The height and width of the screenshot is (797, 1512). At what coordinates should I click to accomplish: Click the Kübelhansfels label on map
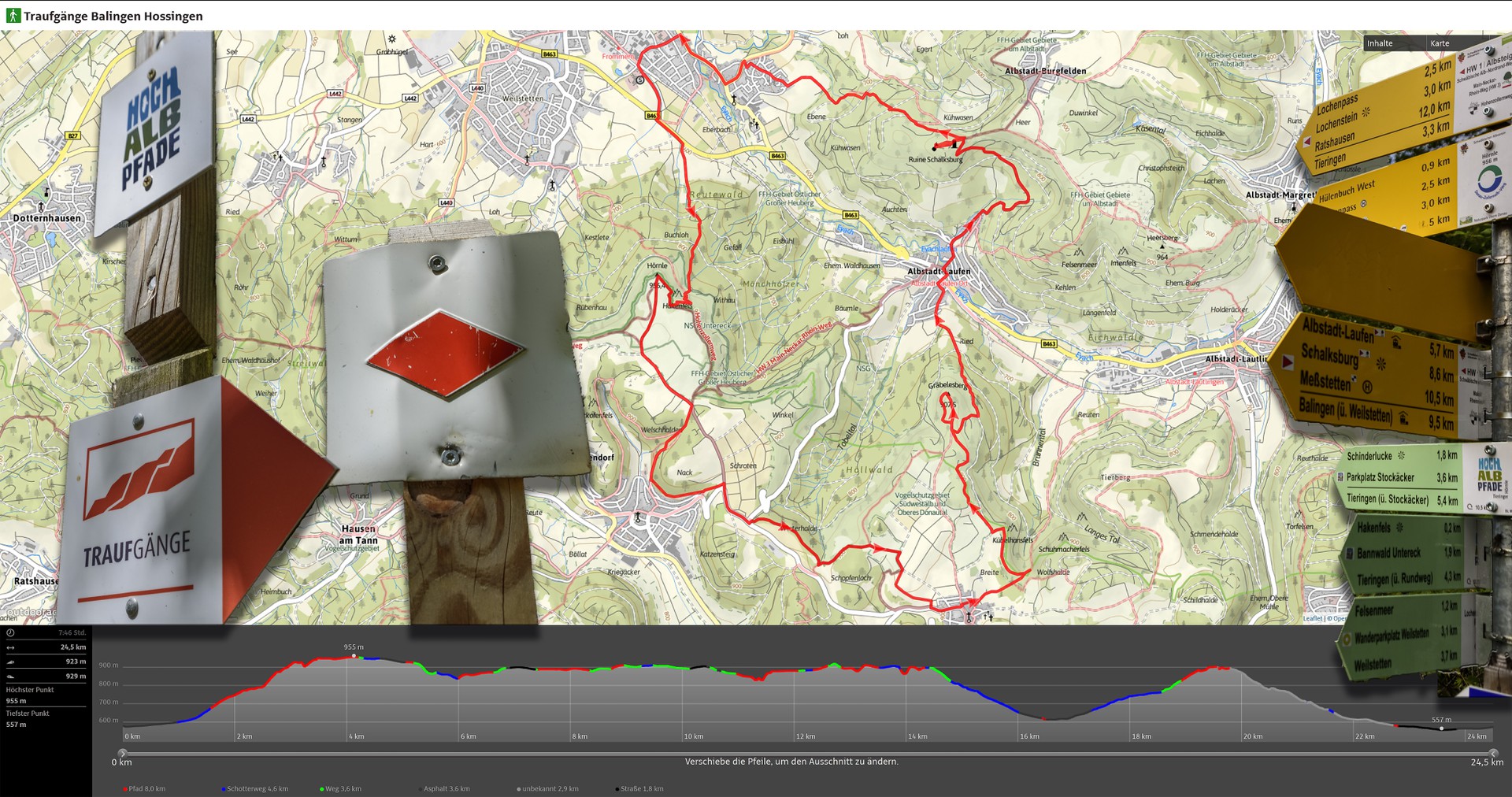tap(1013, 540)
